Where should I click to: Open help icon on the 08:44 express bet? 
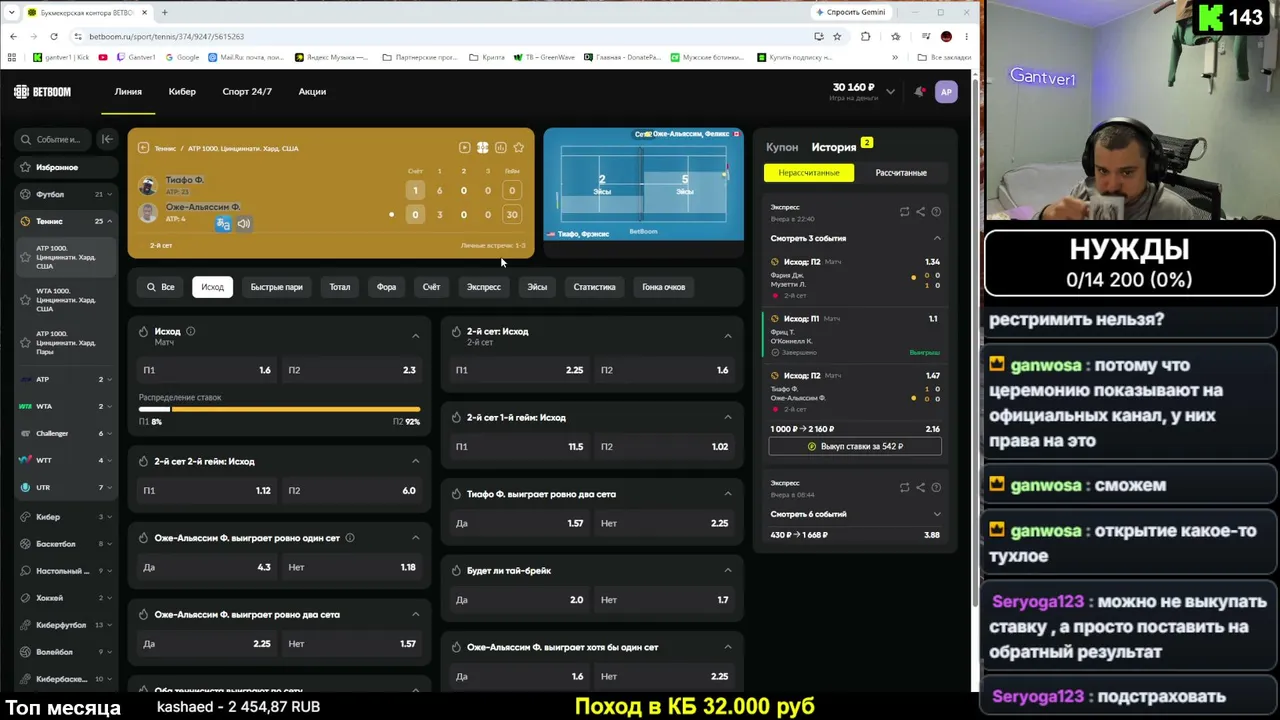pos(936,488)
